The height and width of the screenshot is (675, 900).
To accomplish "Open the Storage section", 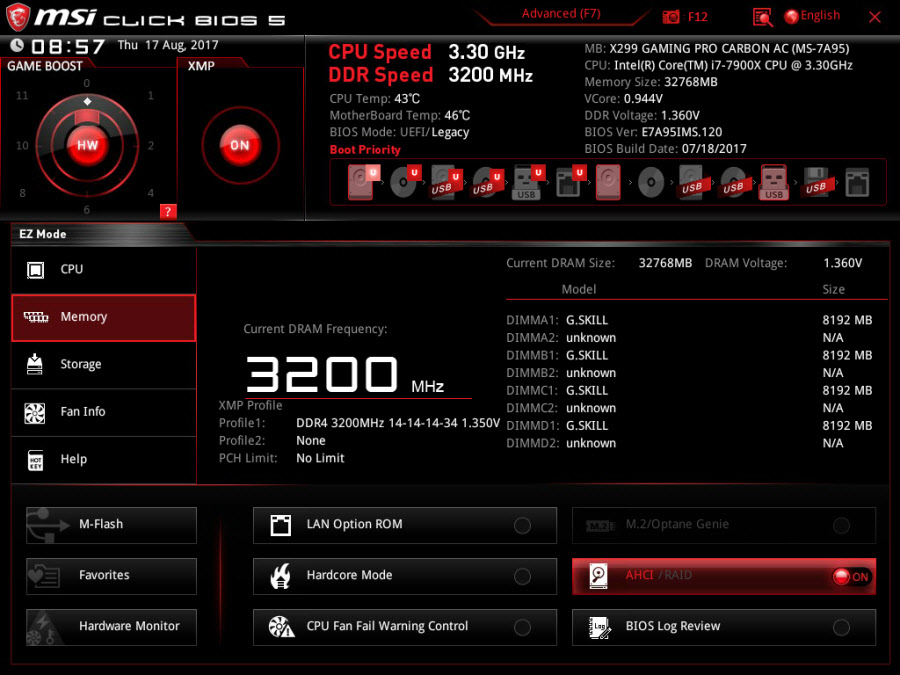I will click(104, 365).
